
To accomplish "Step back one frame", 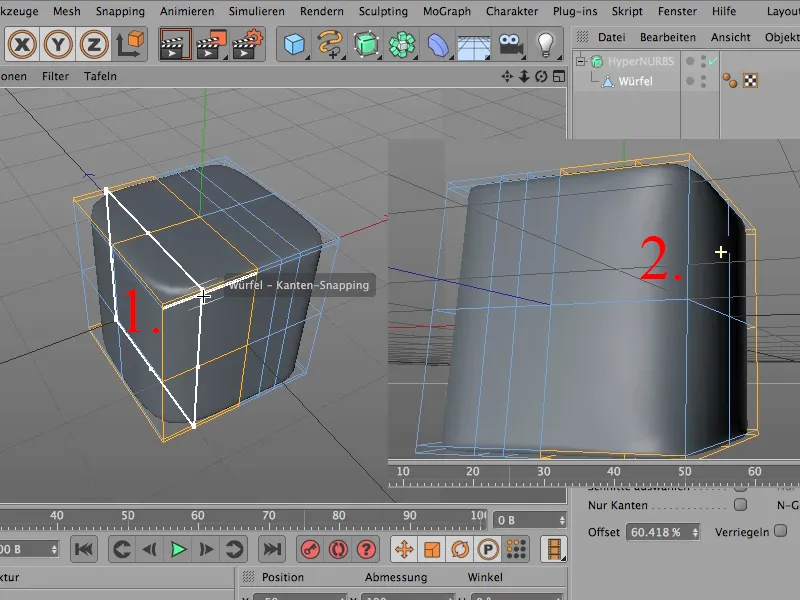I will pyautogui.click(x=149, y=549).
